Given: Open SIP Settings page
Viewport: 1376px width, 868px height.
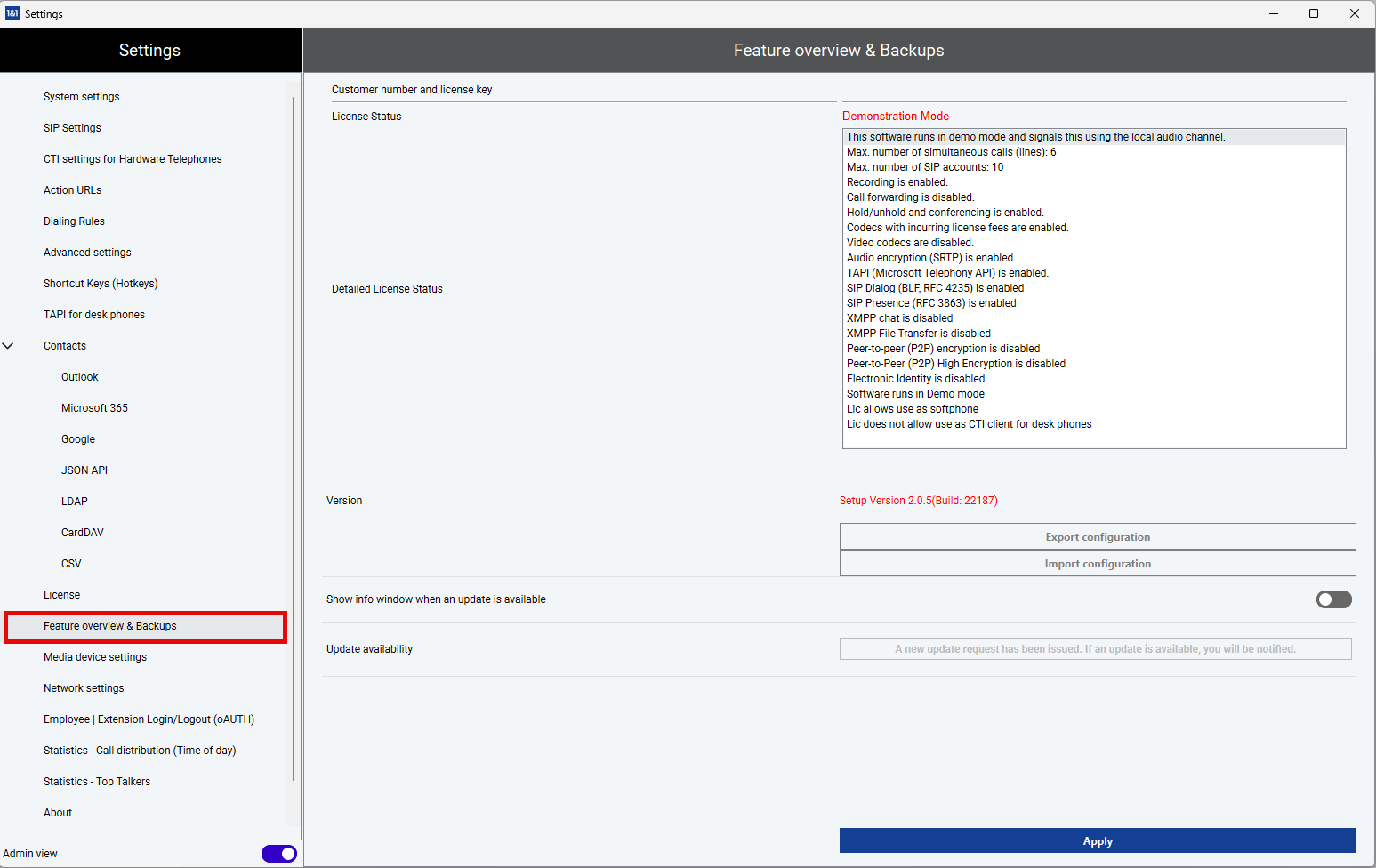Looking at the screenshot, I should (x=72, y=128).
